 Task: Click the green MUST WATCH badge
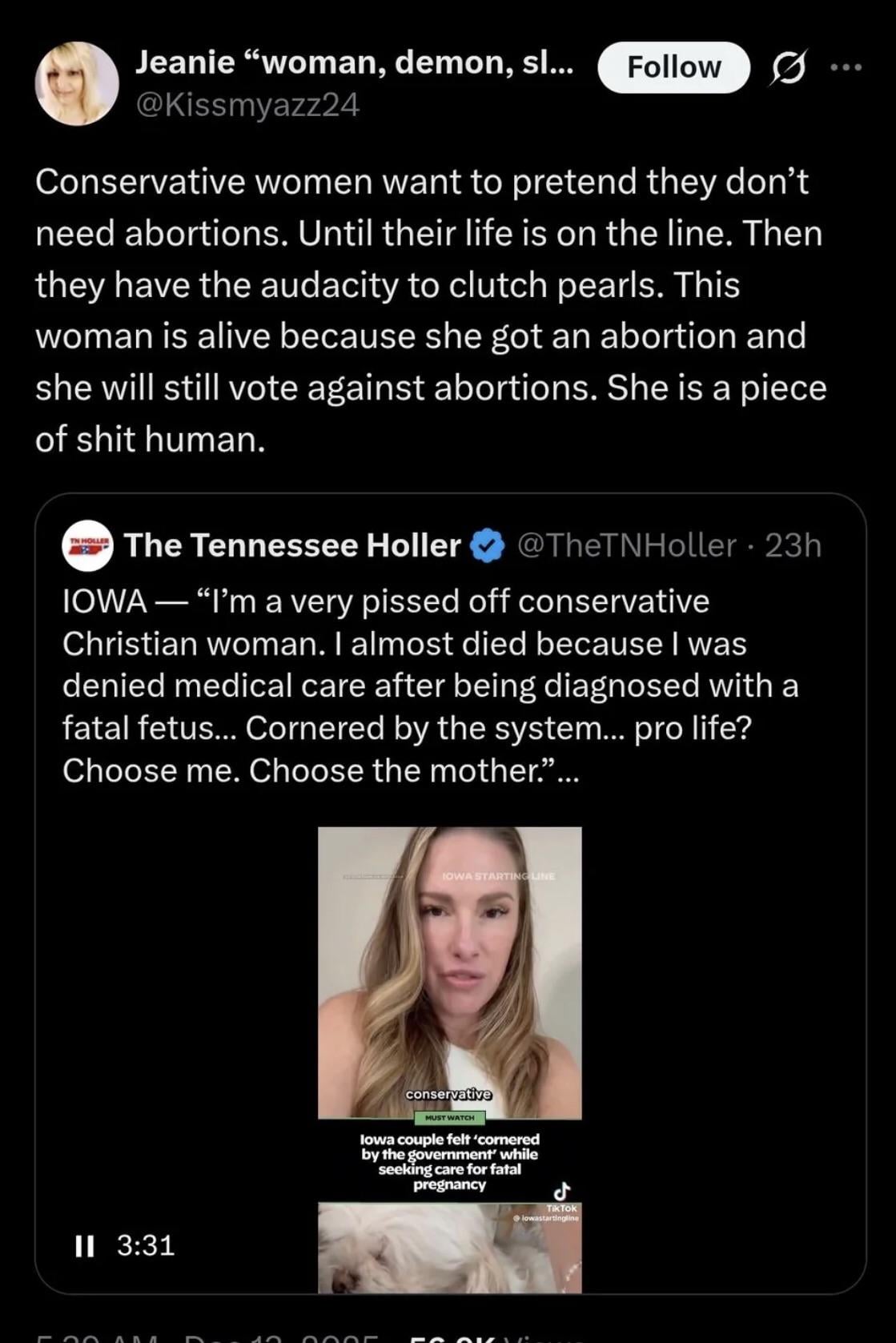[449, 1117]
